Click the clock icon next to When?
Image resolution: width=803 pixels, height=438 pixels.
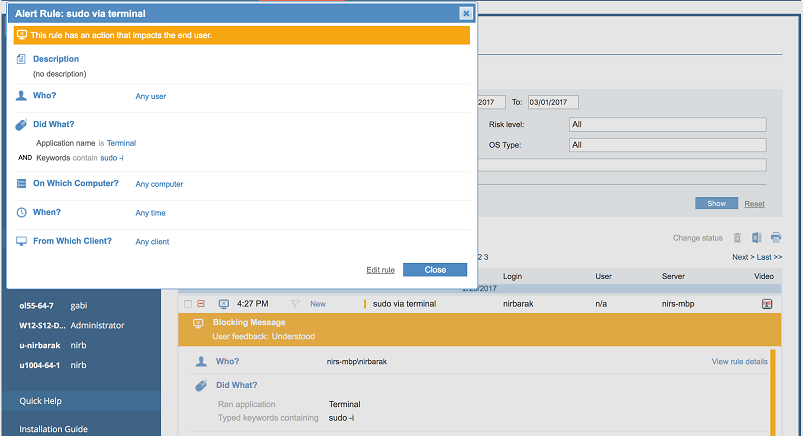coord(22,213)
